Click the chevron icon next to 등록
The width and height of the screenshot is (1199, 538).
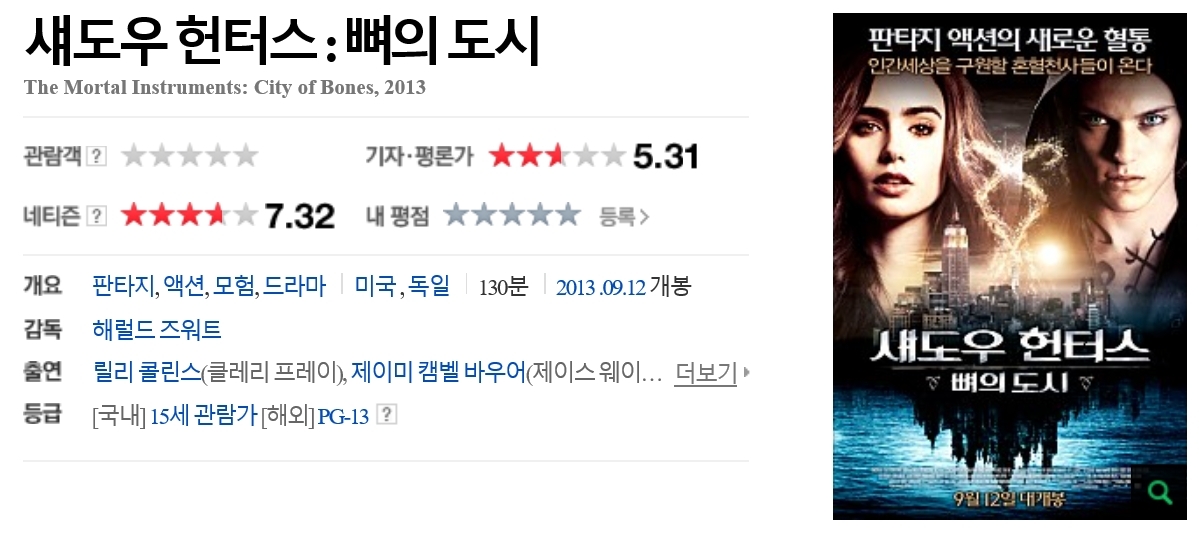click(644, 217)
